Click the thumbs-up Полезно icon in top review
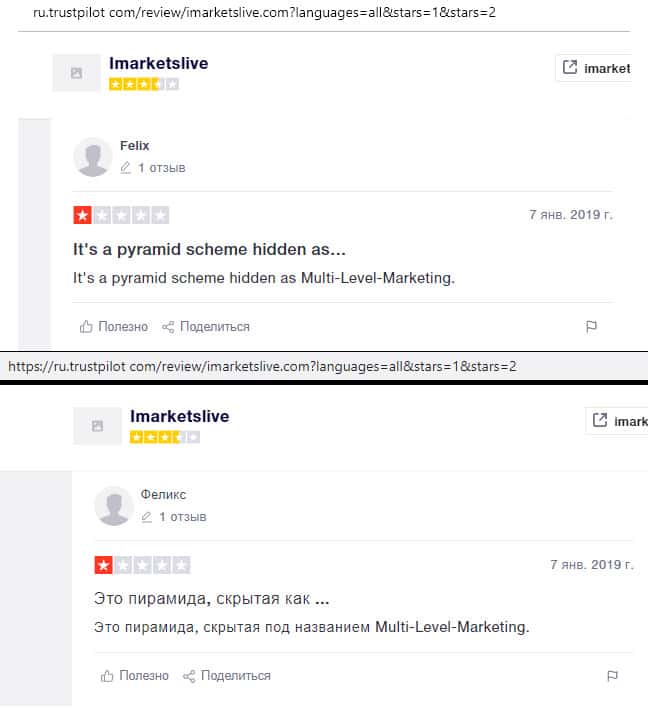This screenshot has height=721, width=648. click(86, 327)
